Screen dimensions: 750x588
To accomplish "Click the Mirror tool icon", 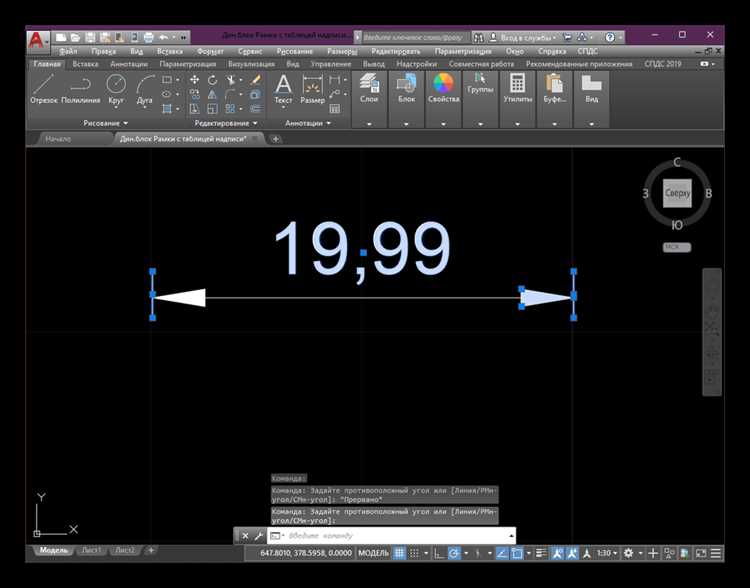I will coord(212,94).
